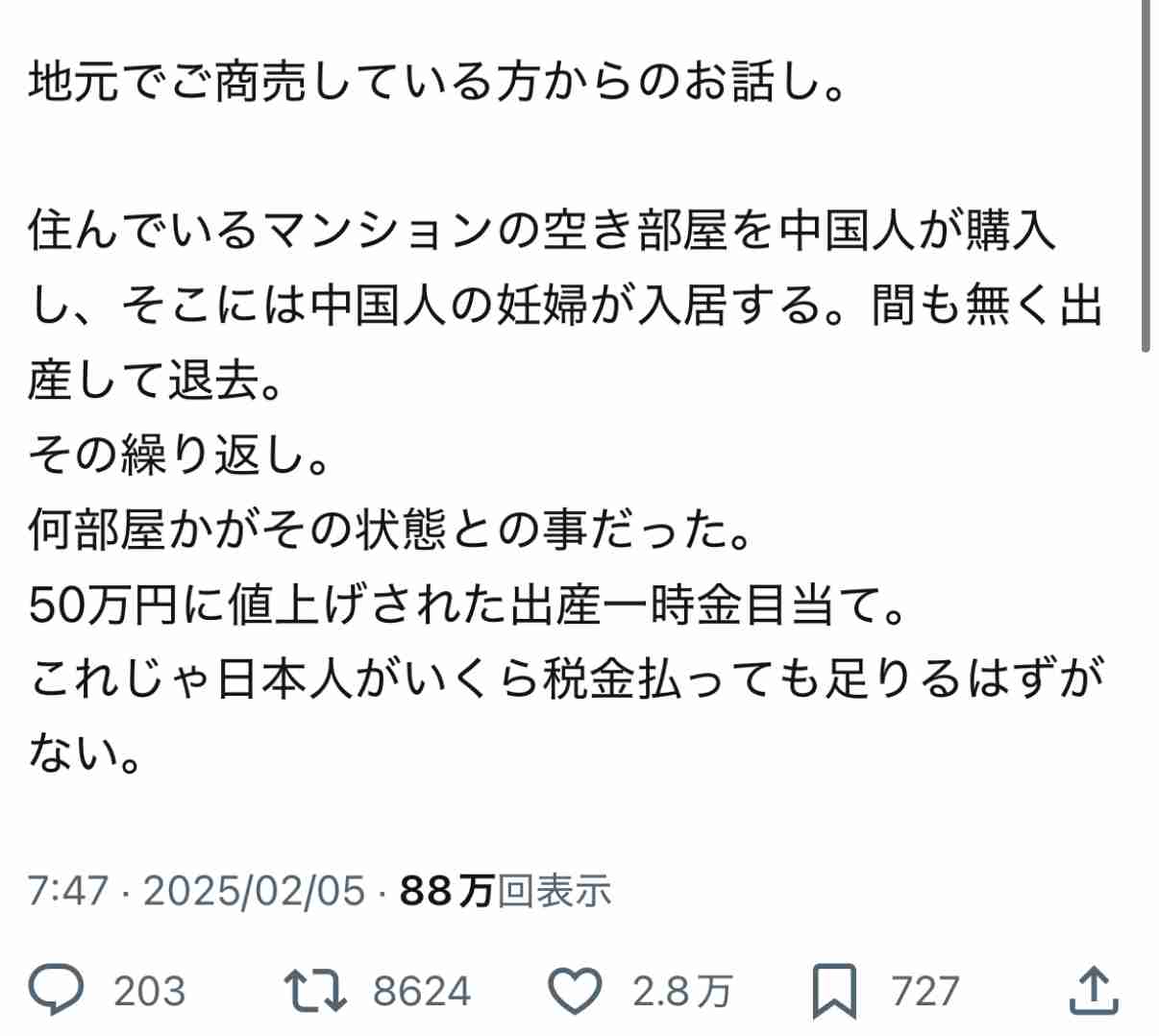The width and height of the screenshot is (1159, 1036).
Task: Click the line starting 地元でご商売している
Action: coord(438,83)
